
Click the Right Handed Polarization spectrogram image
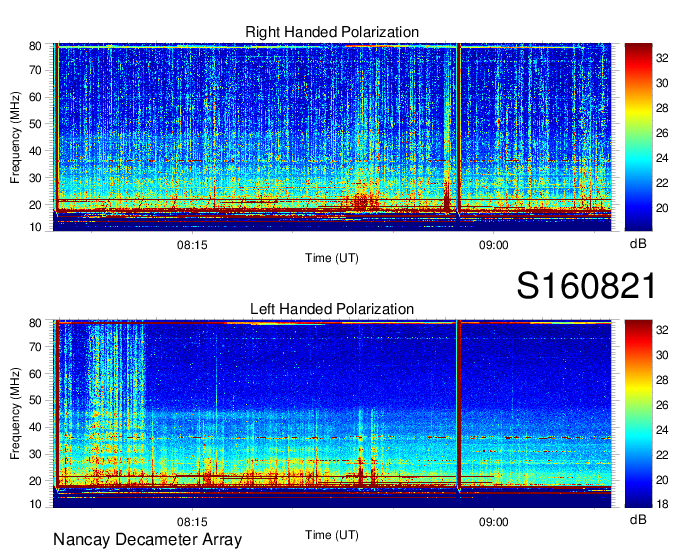[x=332, y=137]
